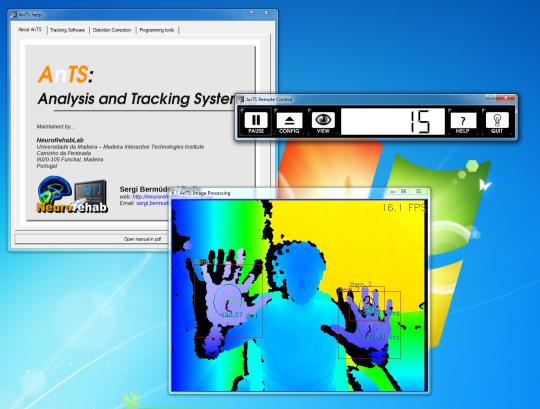540x409 pixels.
Task: Click the QUIT lightbulb button
Action: pyautogui.click(x=497, y=122)
